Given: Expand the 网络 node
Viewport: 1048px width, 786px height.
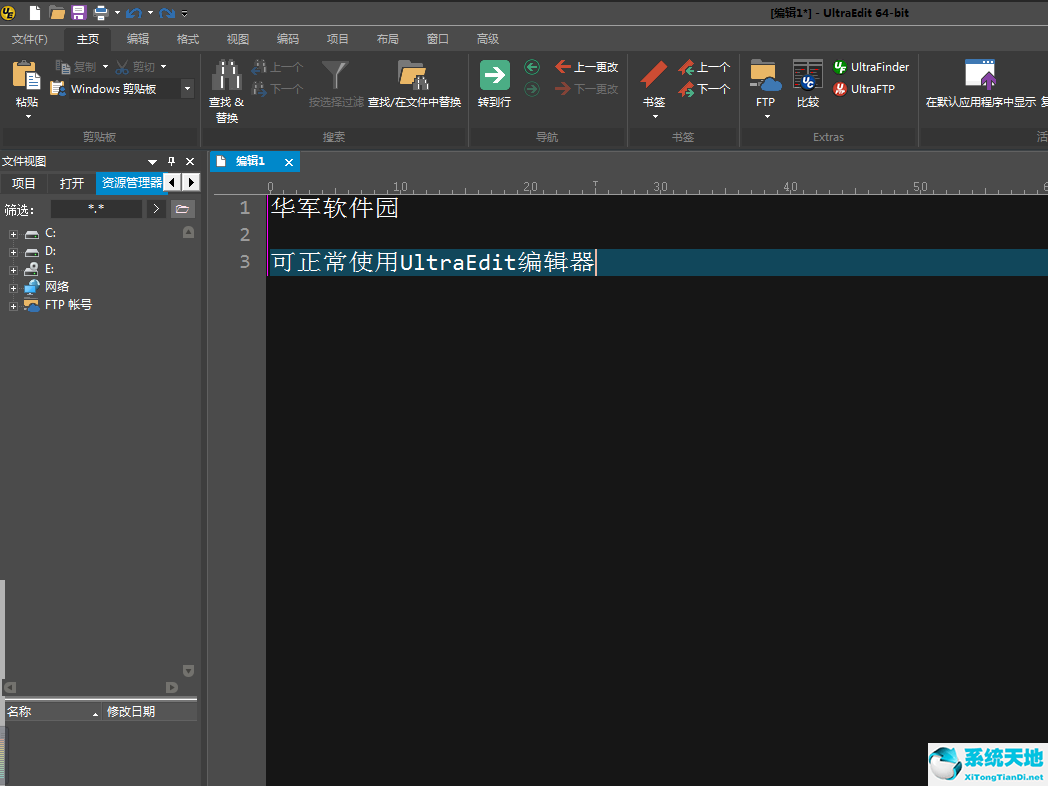Looking at the screenshot, I should tap(13, 288).
